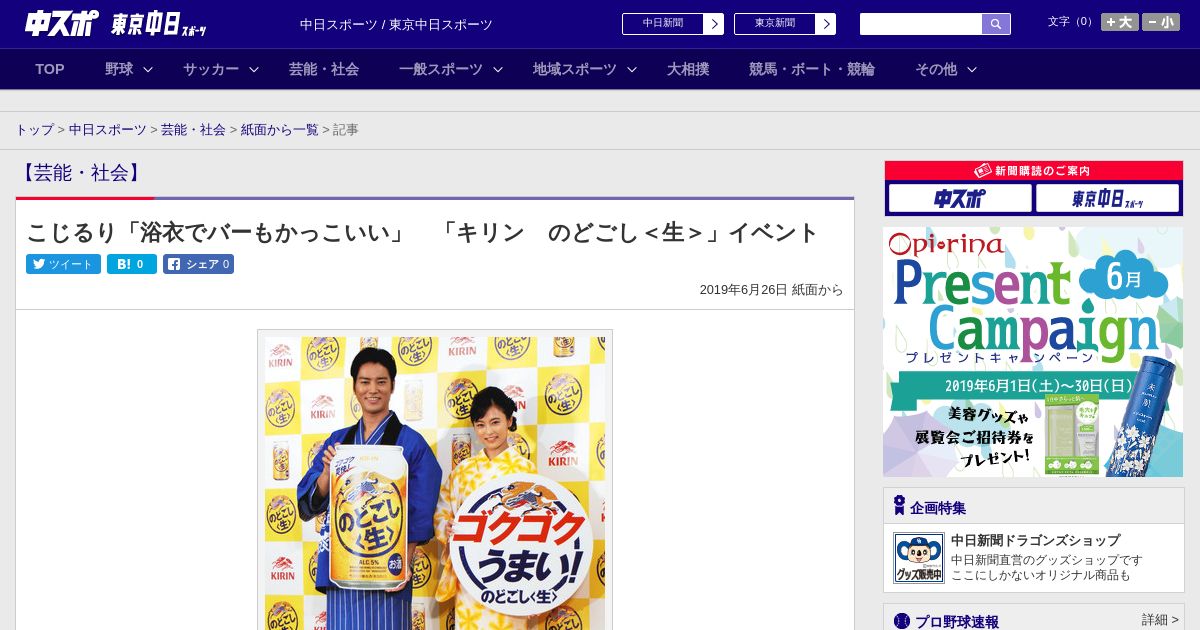
Task: Click 詳細 > link beside プロ野球速報
Action: (x=1160, y=620)
